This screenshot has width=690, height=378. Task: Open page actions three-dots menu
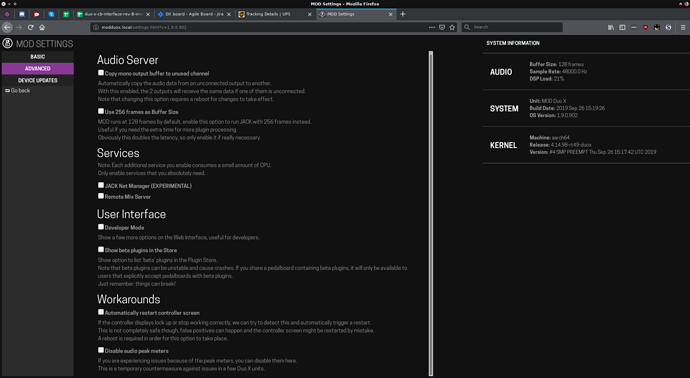[x=432, y=27]
